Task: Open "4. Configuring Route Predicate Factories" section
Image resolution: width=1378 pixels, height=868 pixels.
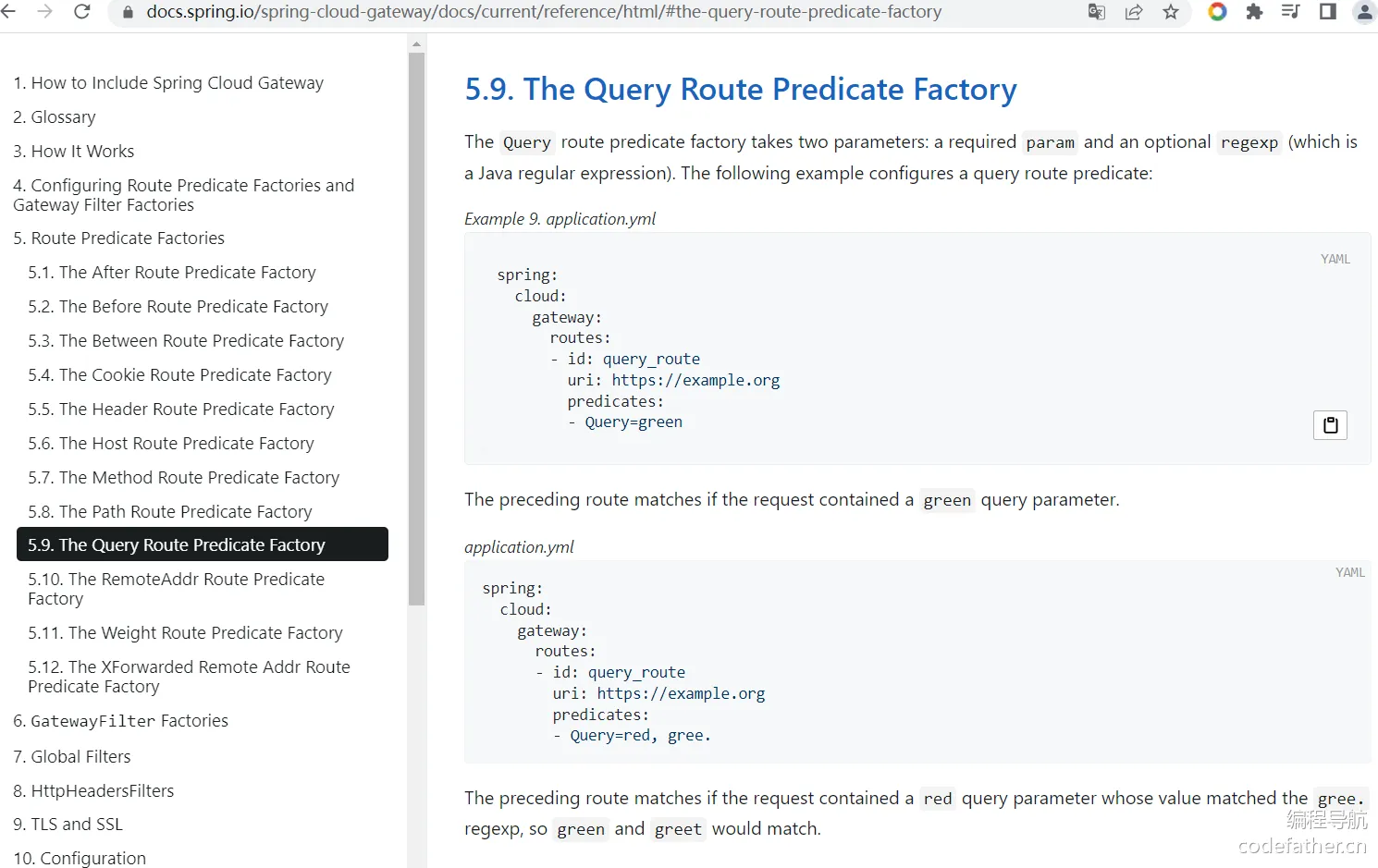Action: click(184, 195)
